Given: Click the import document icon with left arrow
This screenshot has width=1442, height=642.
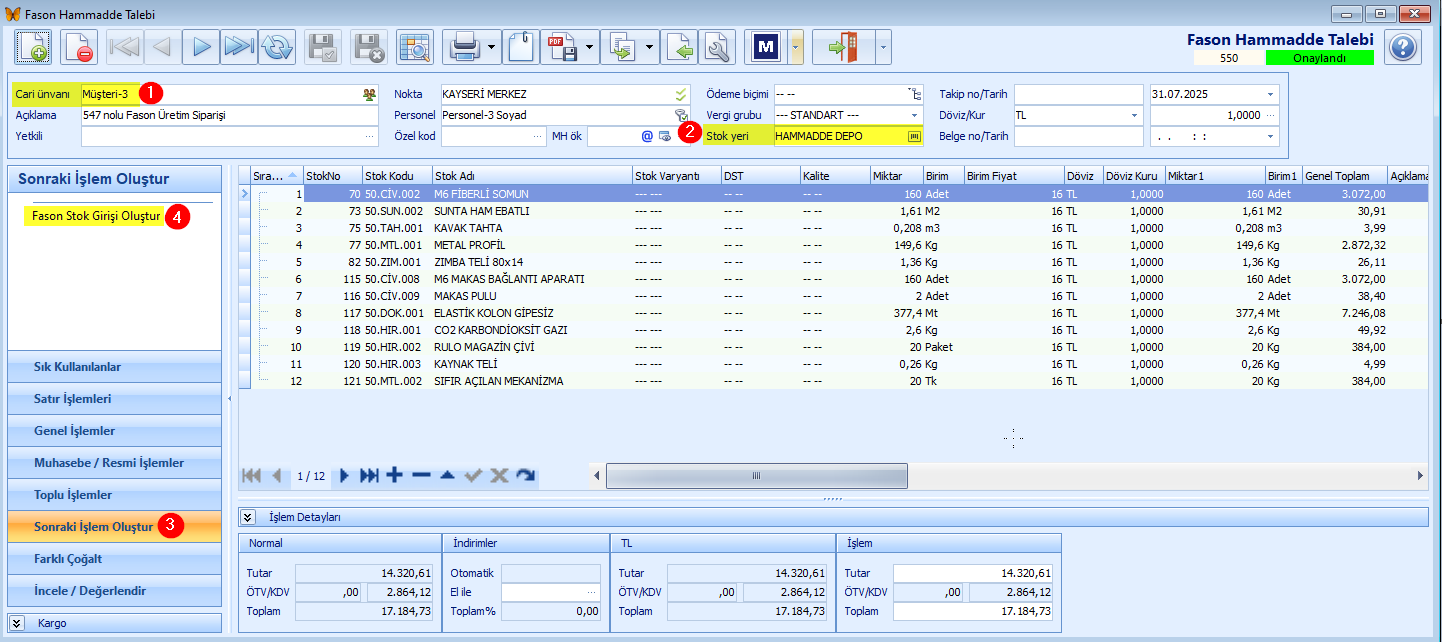Looking at the screenshot, I should (679, 46).
